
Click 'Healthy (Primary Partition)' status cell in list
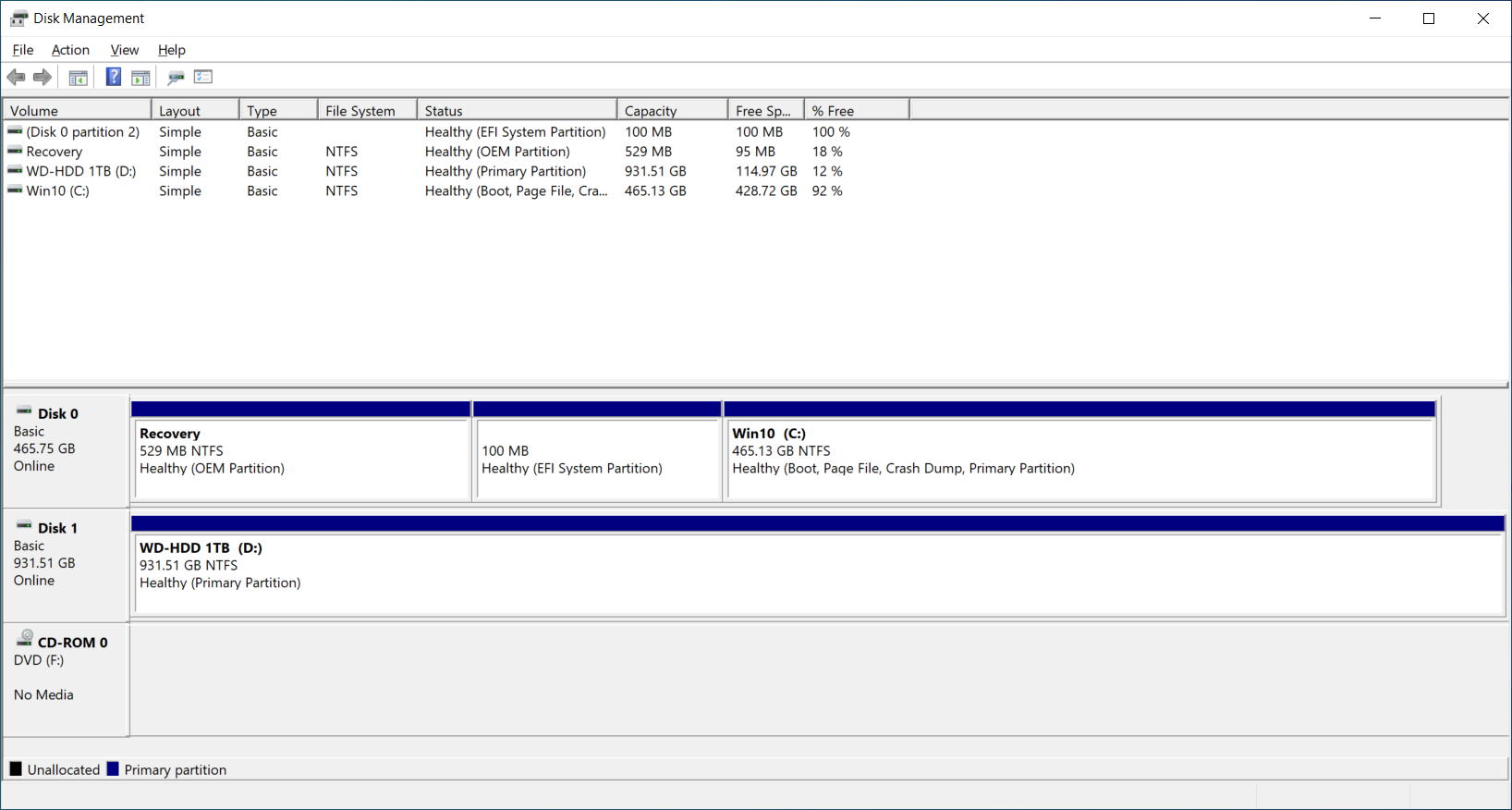[x=506, y=171]
